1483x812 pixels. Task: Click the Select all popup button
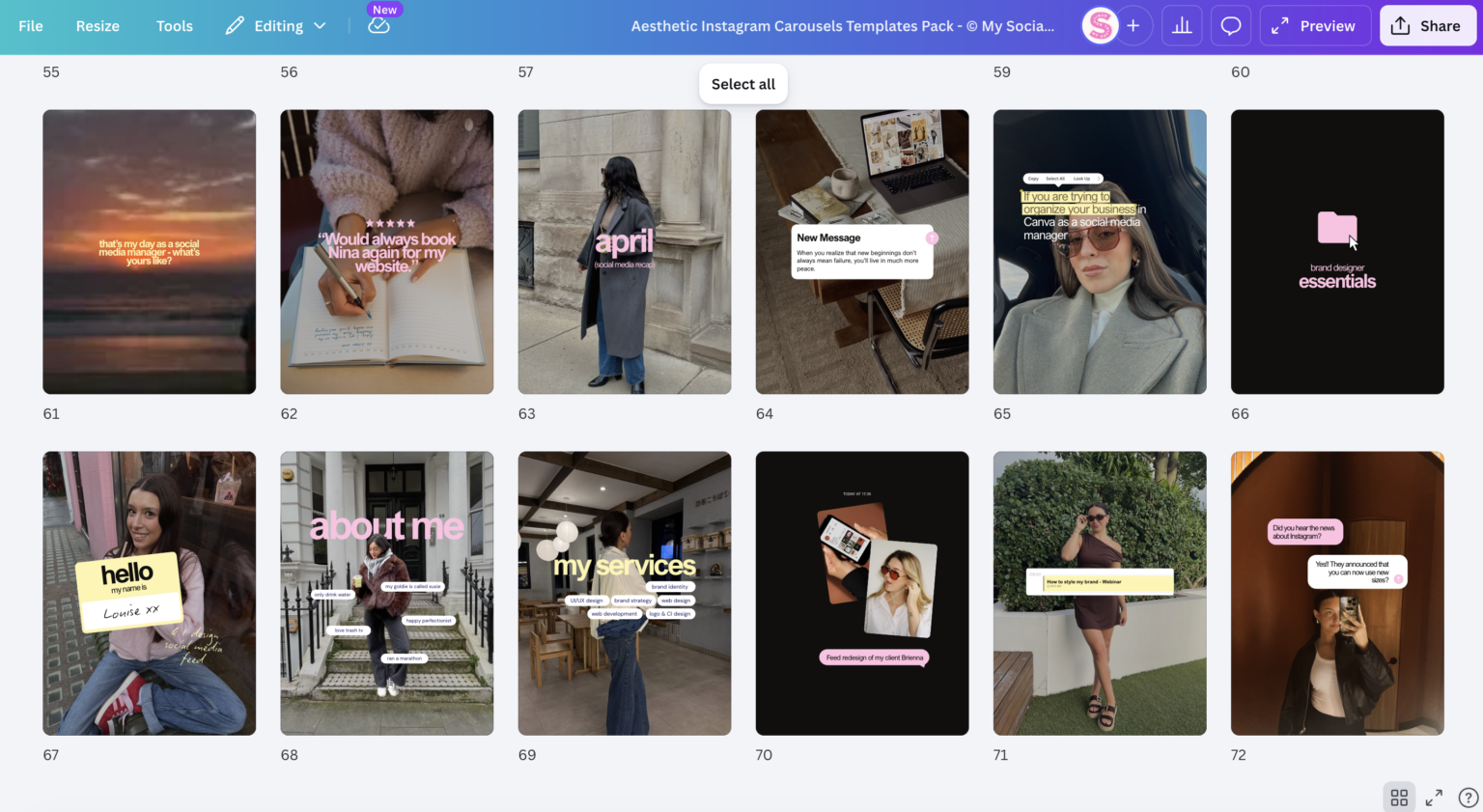click(742, 84)
